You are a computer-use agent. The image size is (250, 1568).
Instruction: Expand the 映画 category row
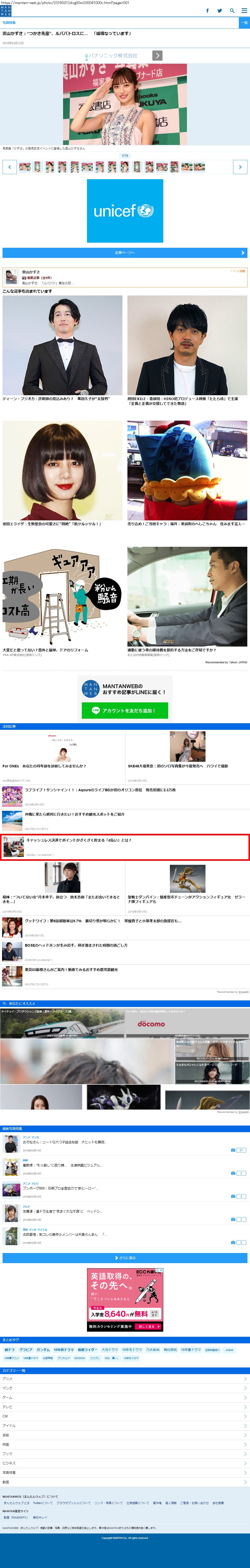coord(125,1444)
